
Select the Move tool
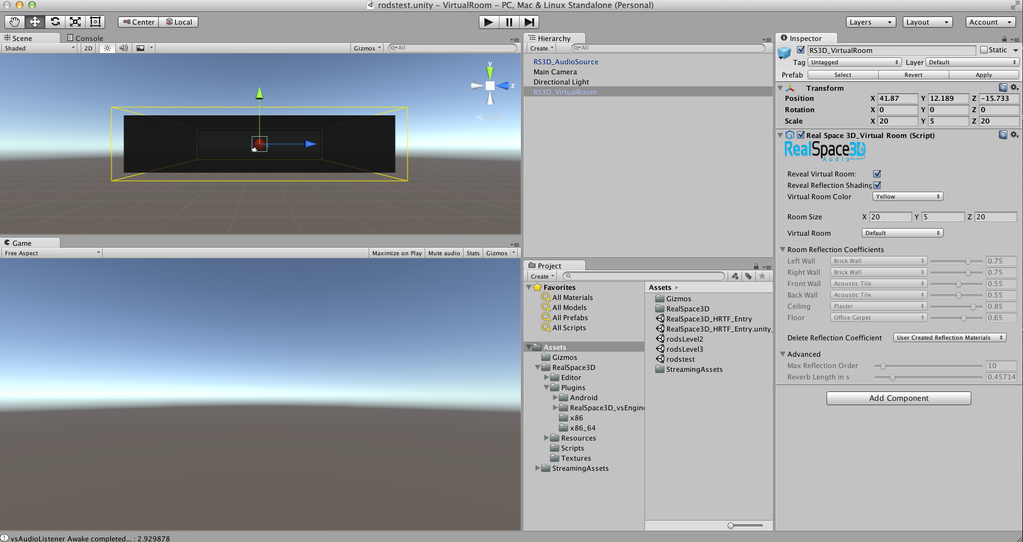[x=34, y=22]
